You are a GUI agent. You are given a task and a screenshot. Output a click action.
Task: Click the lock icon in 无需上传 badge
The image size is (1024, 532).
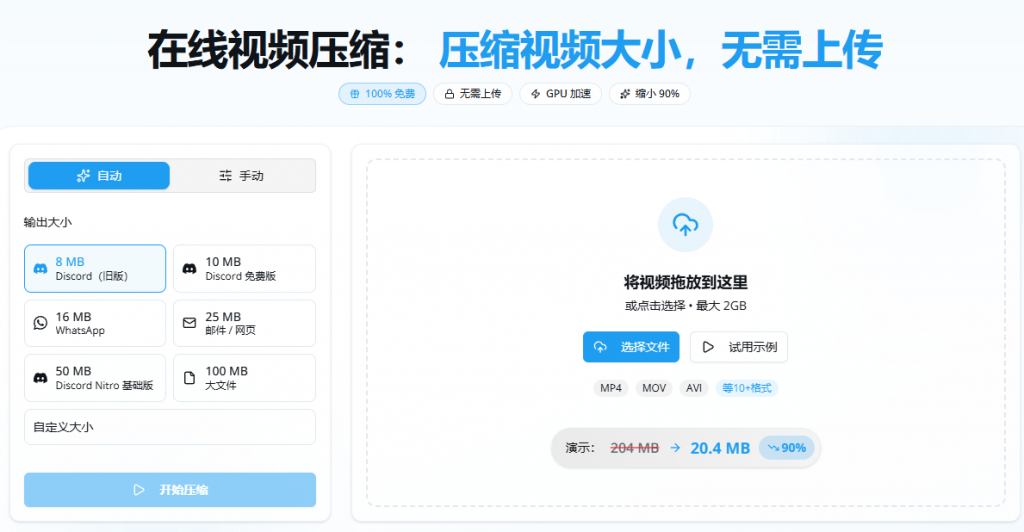click(449, 94)
